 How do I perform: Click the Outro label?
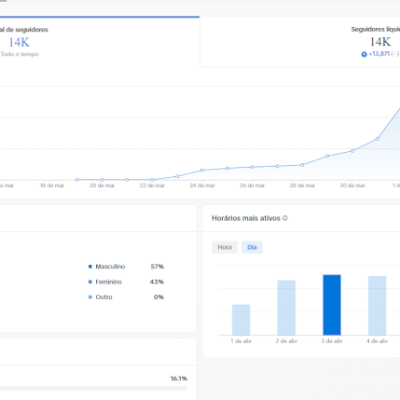(104, 297)
